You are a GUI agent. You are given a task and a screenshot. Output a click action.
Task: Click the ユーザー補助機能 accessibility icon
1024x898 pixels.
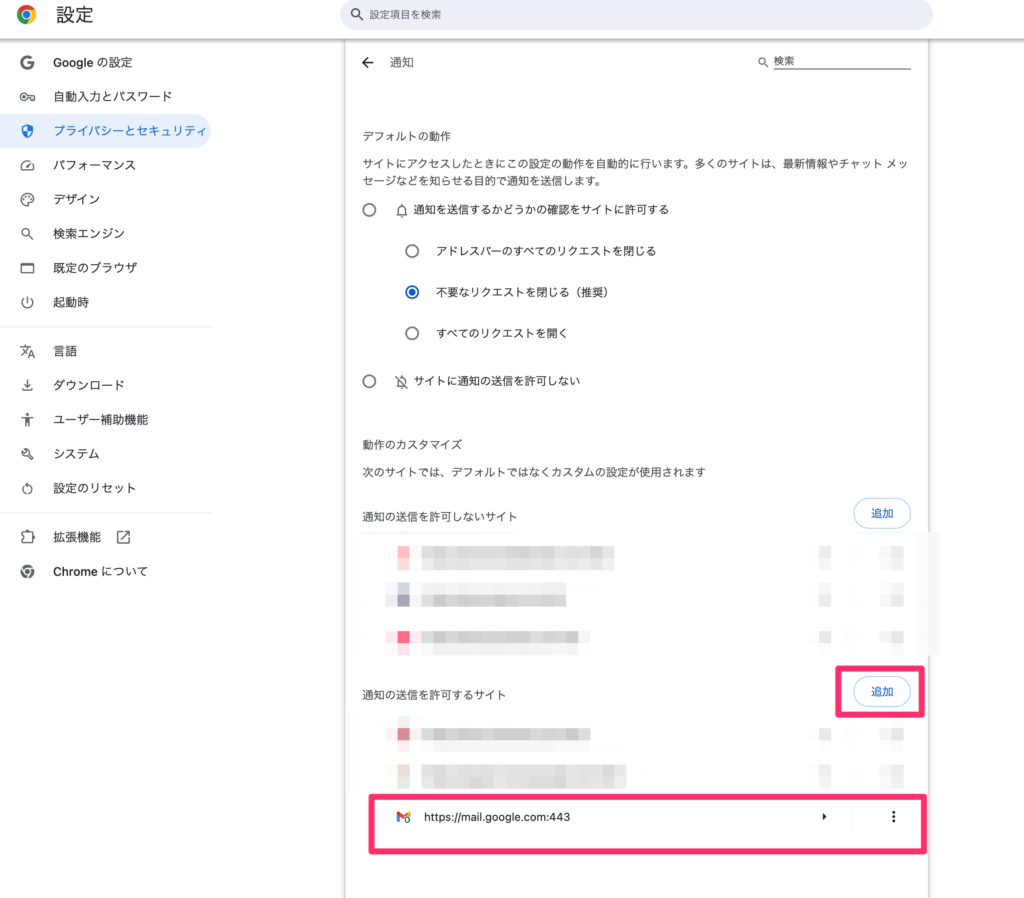point(26,419)
